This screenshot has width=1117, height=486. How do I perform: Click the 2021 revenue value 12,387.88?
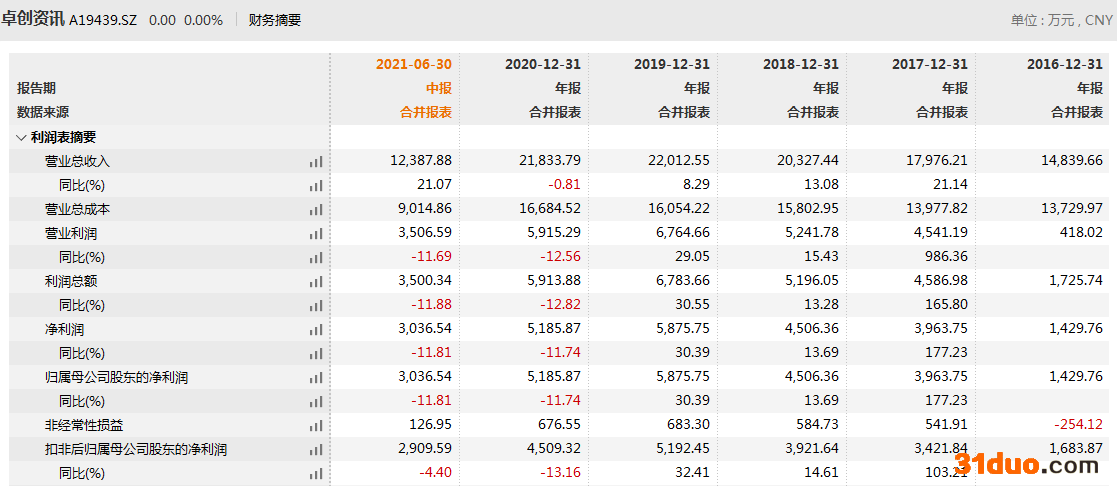pos(421,161)
